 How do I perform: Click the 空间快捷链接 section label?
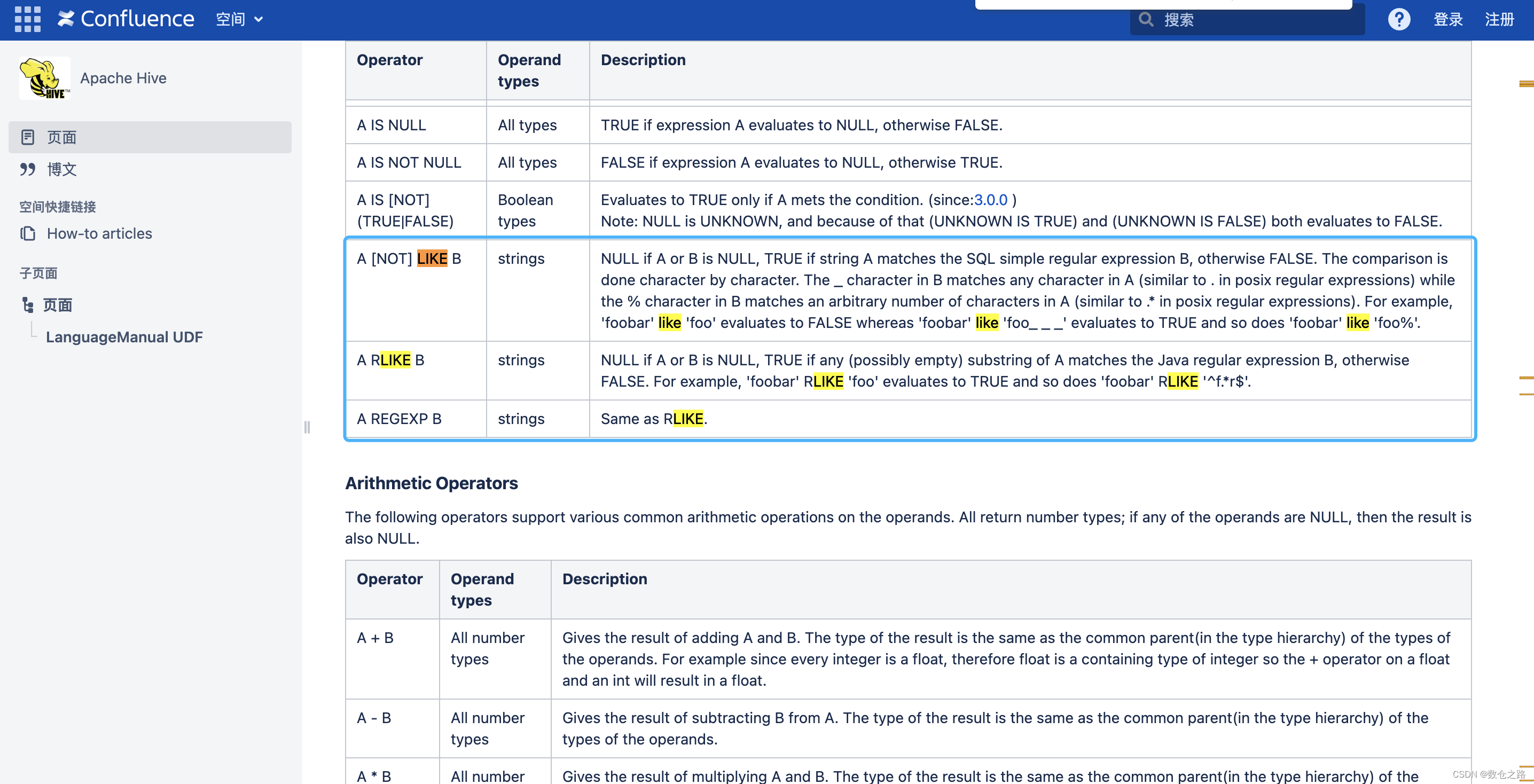coord(58,207)
